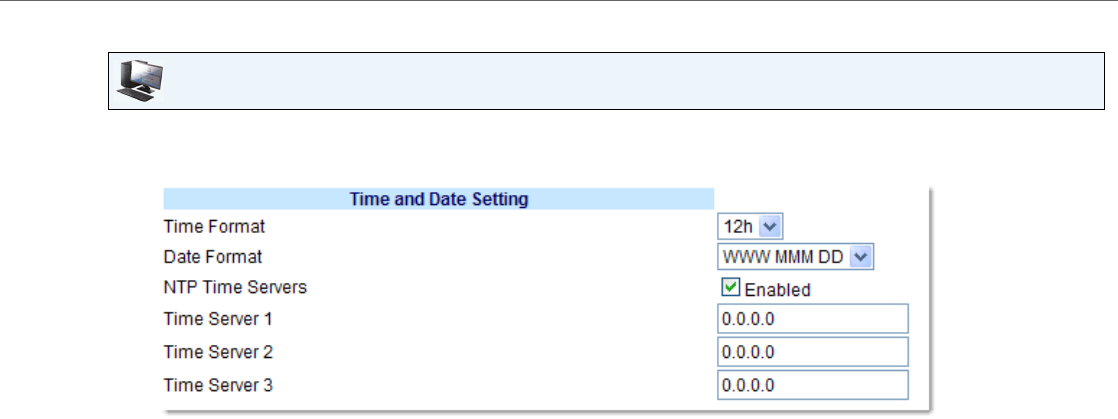Open the Time Format dropdown
The image size is (1118, 419).
point(742,227)
